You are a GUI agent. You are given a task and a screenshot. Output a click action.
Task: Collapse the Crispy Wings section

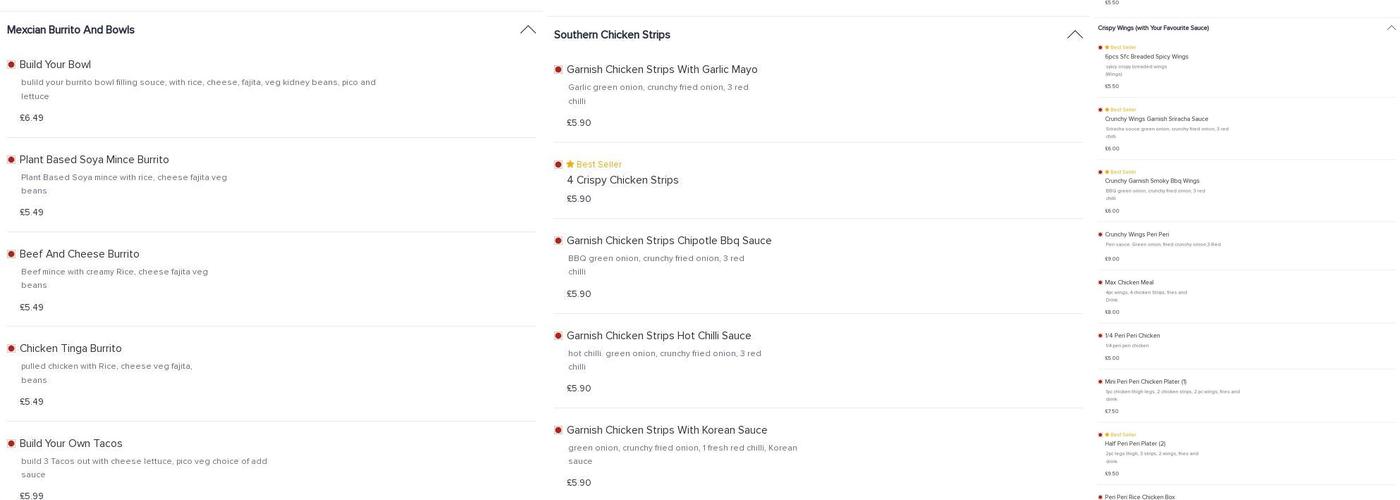tap(1390, 28)
